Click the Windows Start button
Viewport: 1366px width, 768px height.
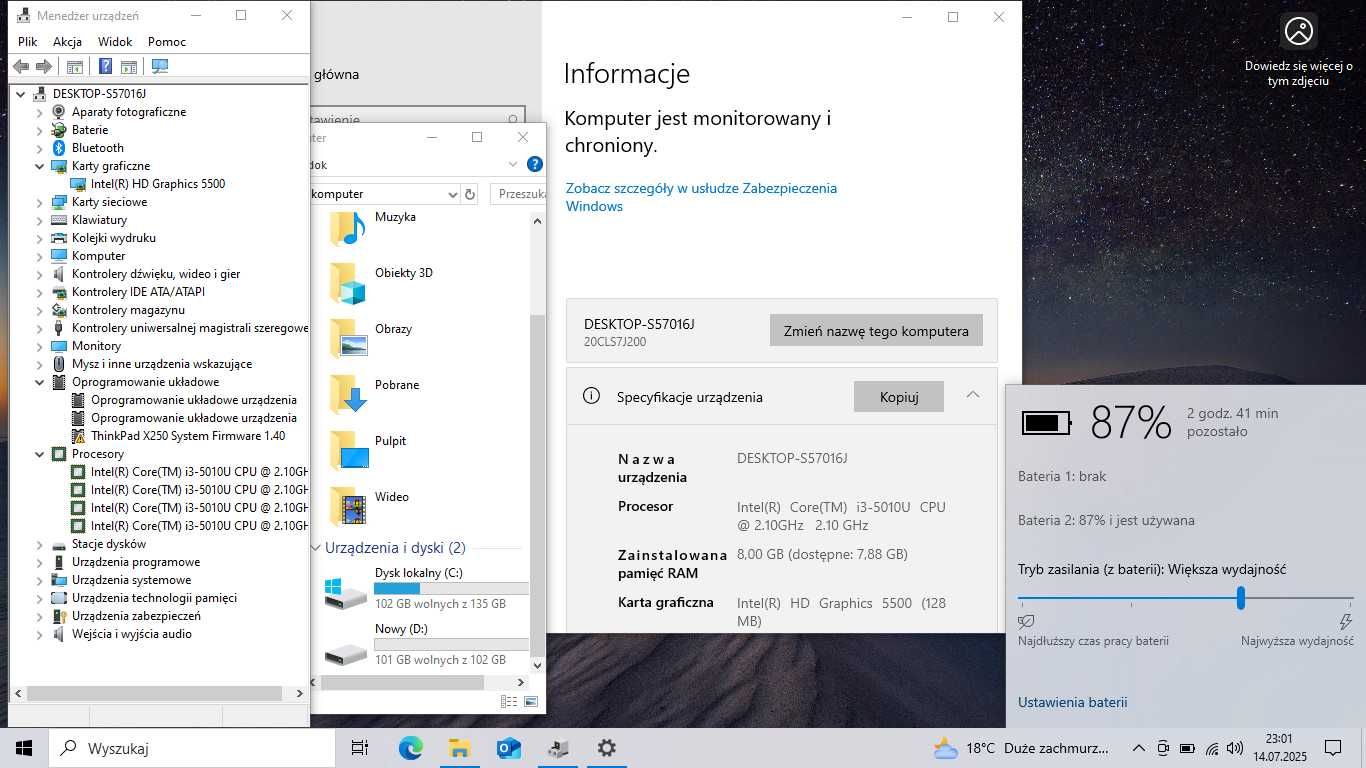click(24, 748)
